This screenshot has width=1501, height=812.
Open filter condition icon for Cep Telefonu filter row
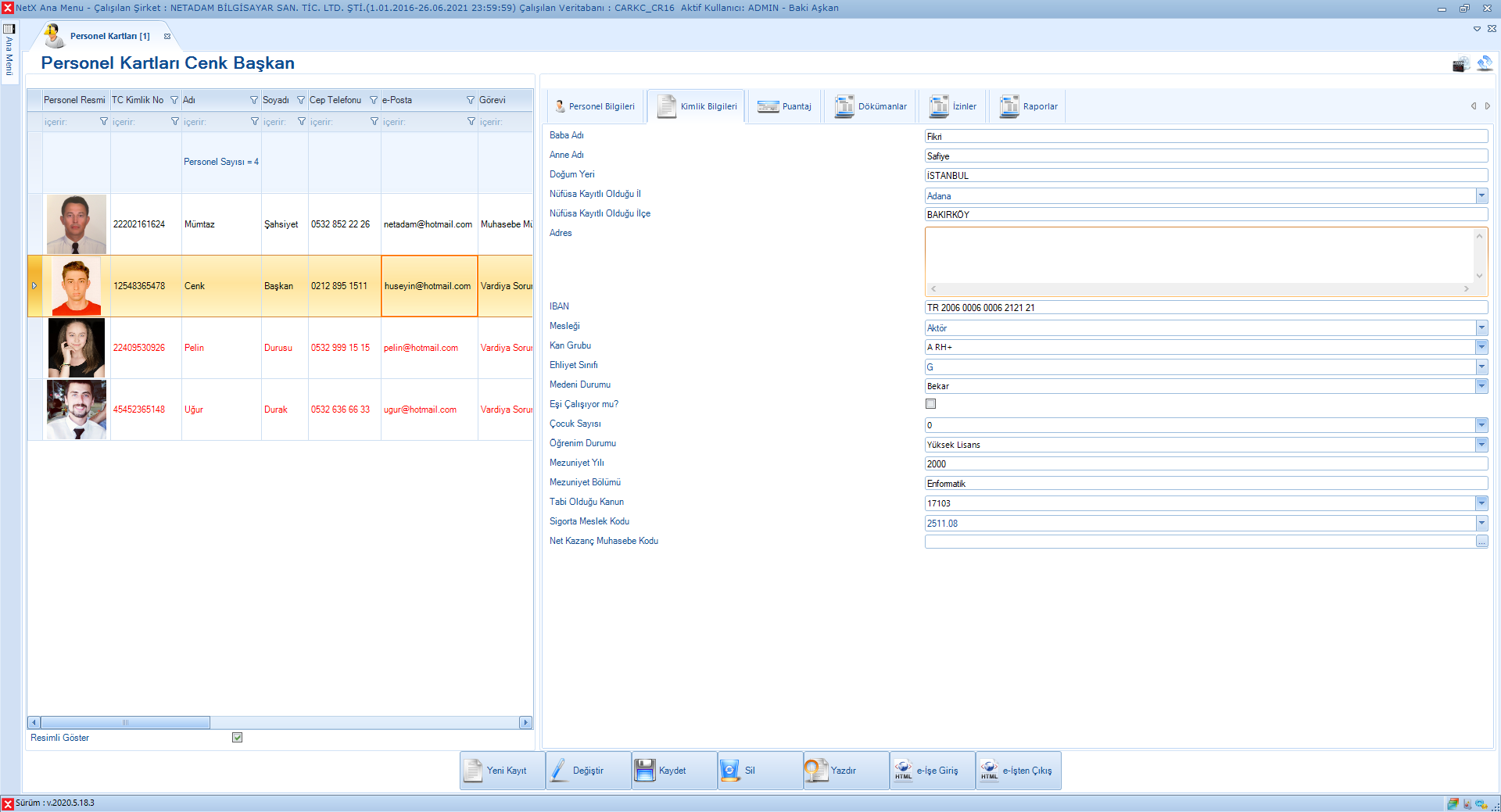(x=374, y=122)
